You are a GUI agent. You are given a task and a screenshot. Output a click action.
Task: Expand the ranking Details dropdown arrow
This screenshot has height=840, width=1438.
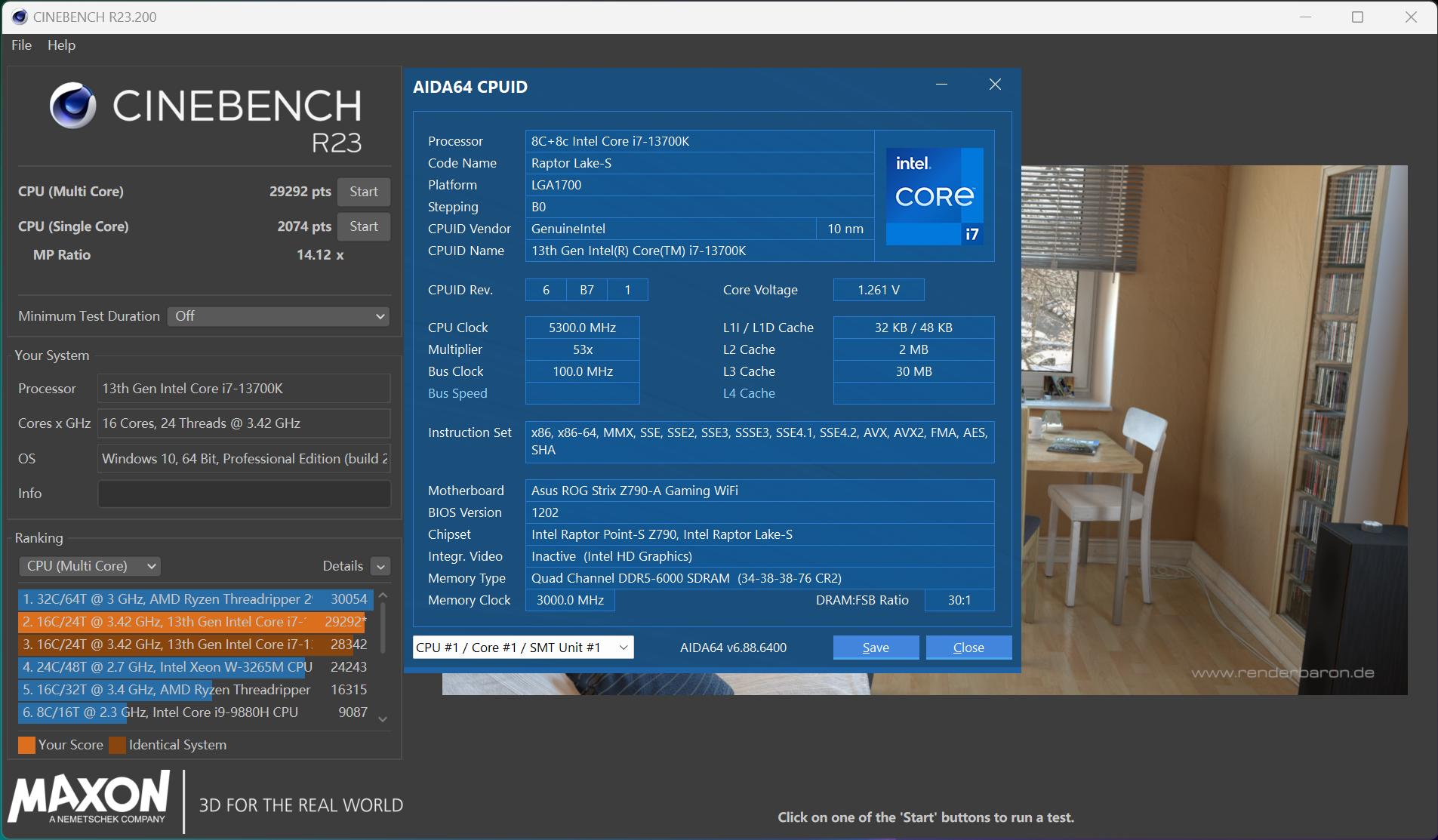(381, 566)
